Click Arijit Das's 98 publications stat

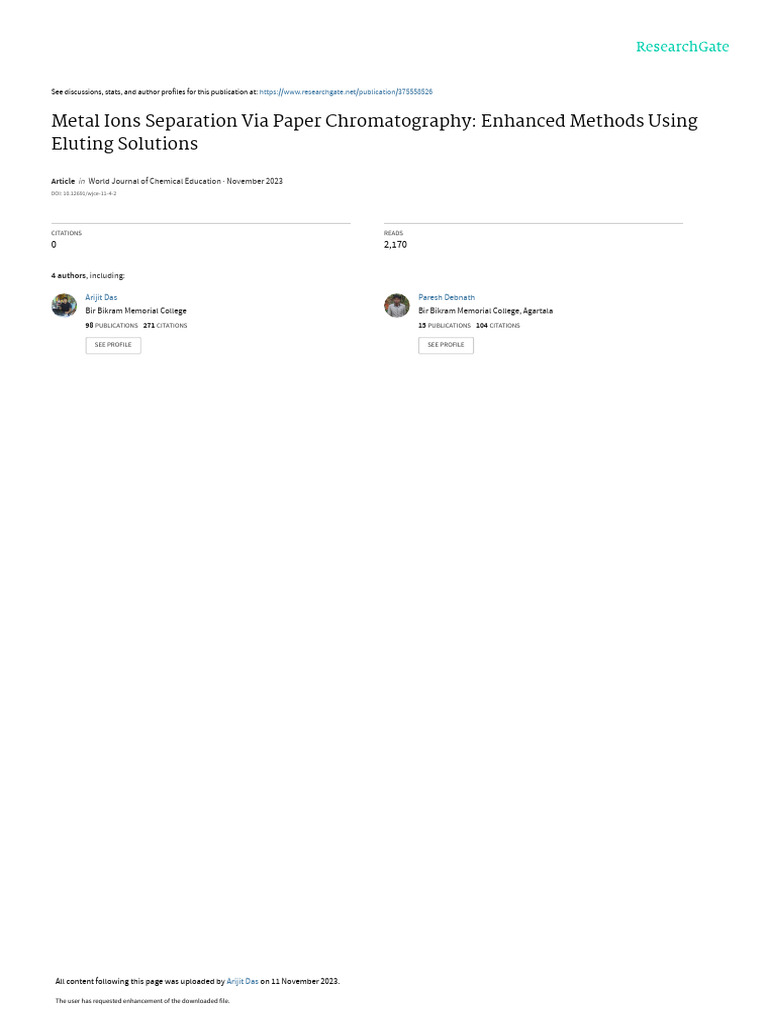coord(112,326)
